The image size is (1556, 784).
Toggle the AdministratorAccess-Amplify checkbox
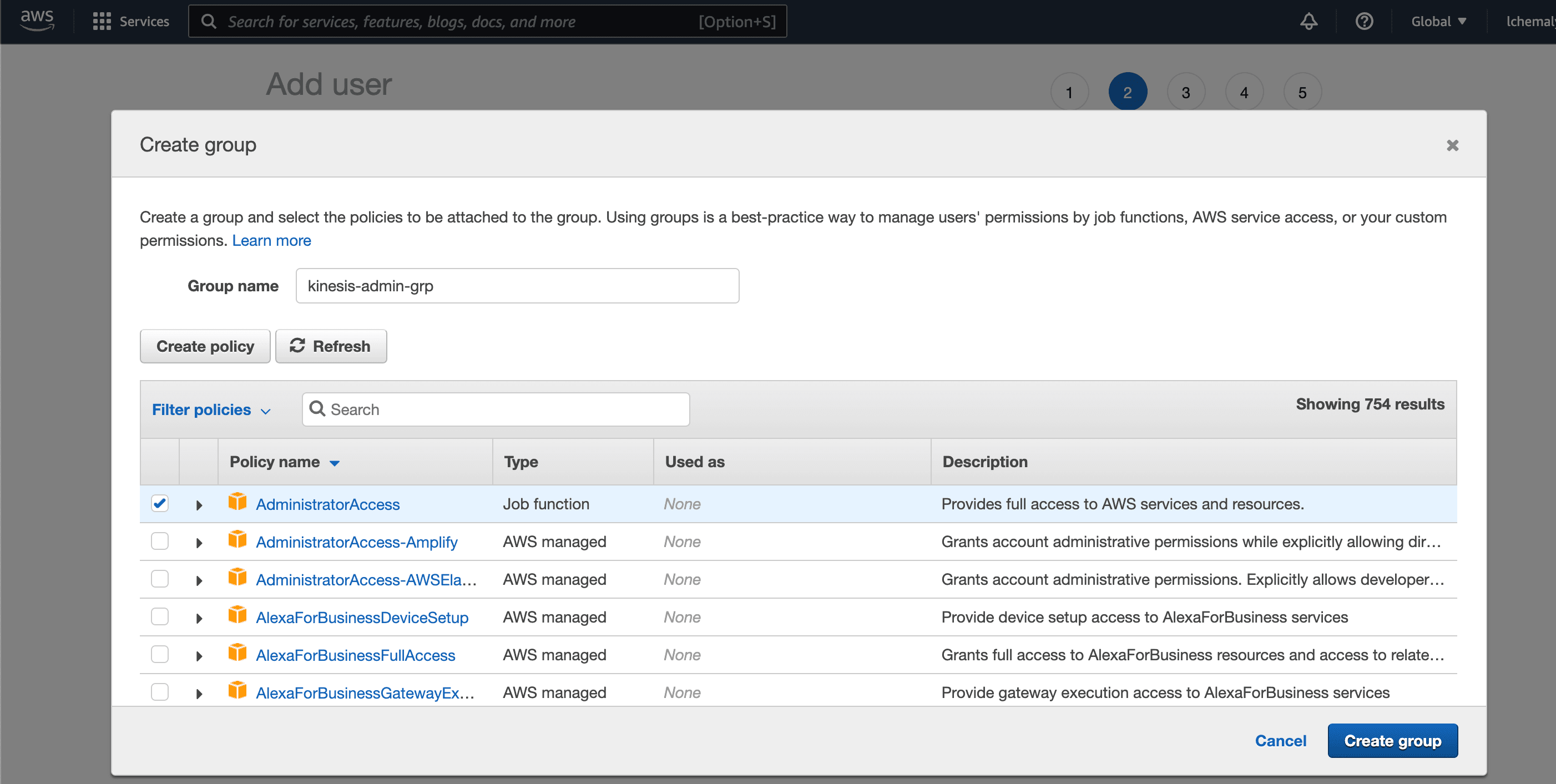click(159, 541)
